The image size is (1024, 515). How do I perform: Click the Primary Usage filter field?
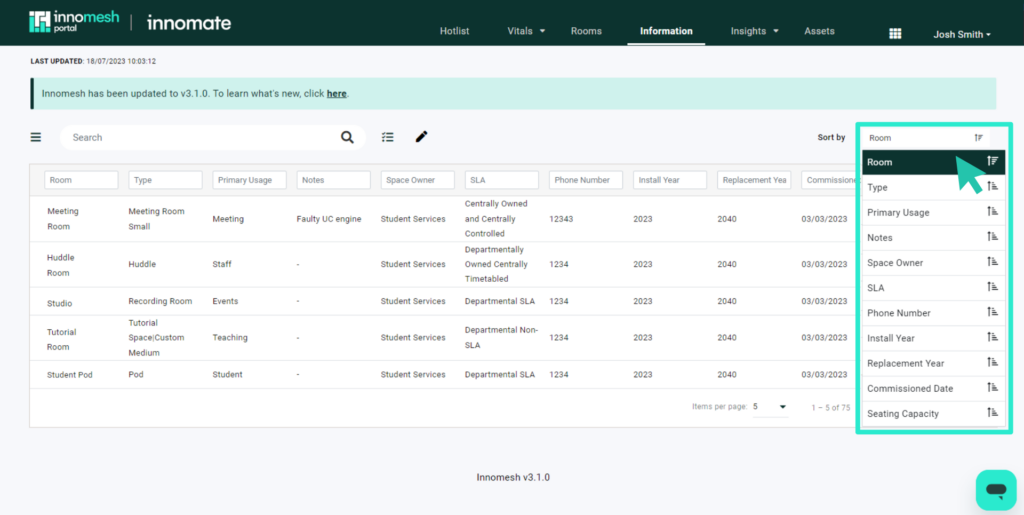[x=249, y=180]
